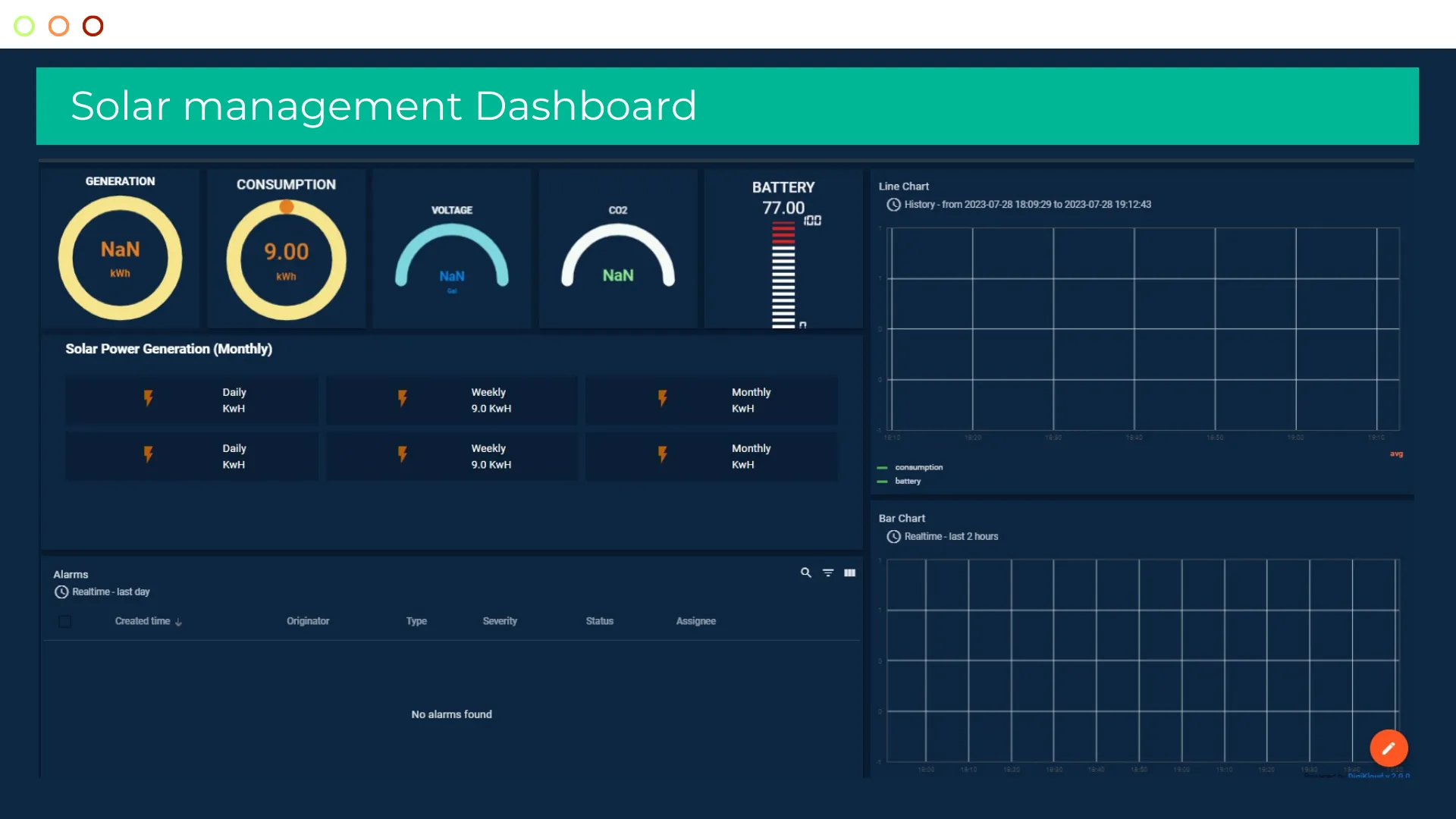
Task: Click the Severity column header
Action: 500,621
